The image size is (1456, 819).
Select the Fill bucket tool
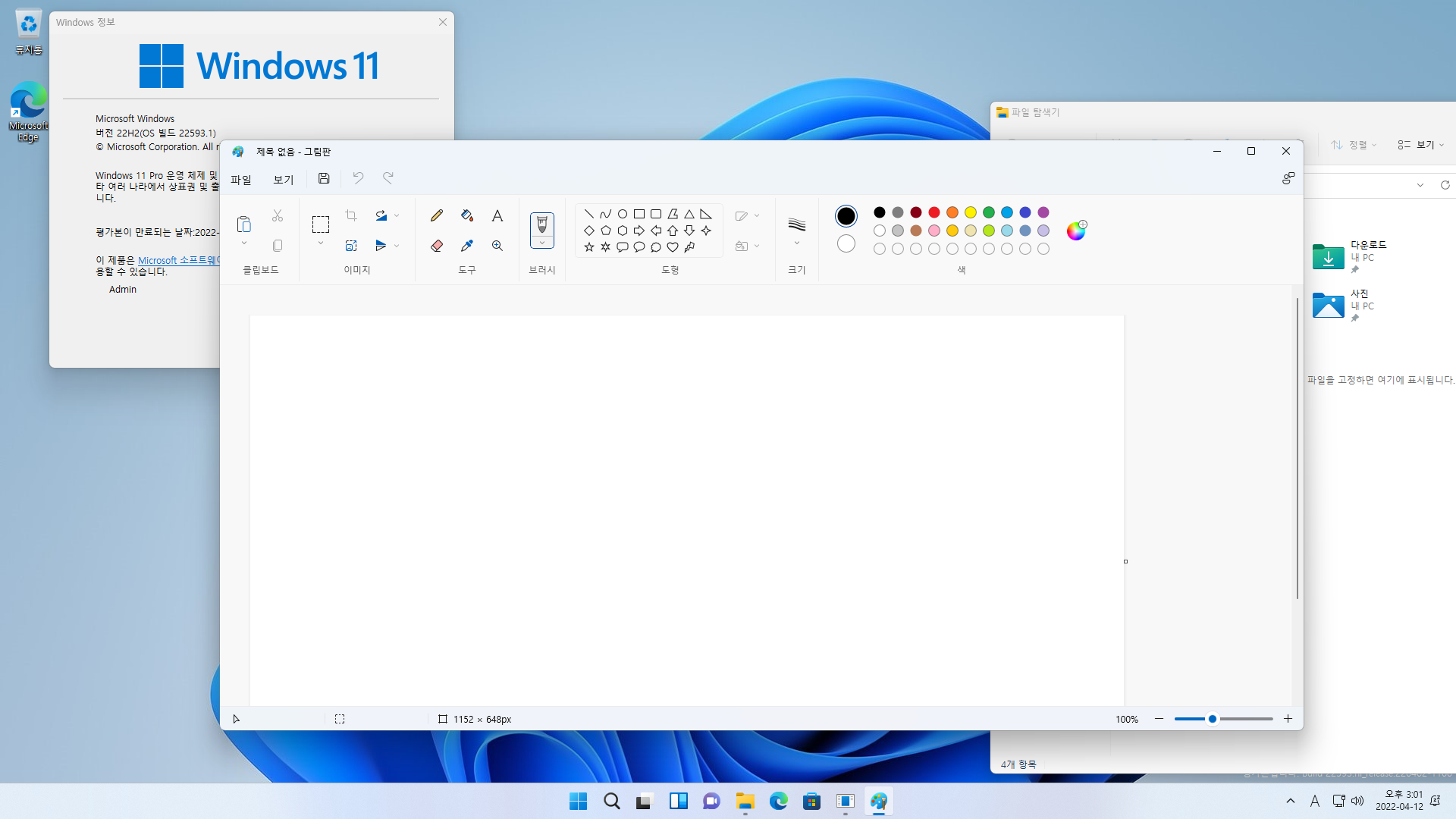click(x=467, y=216)
